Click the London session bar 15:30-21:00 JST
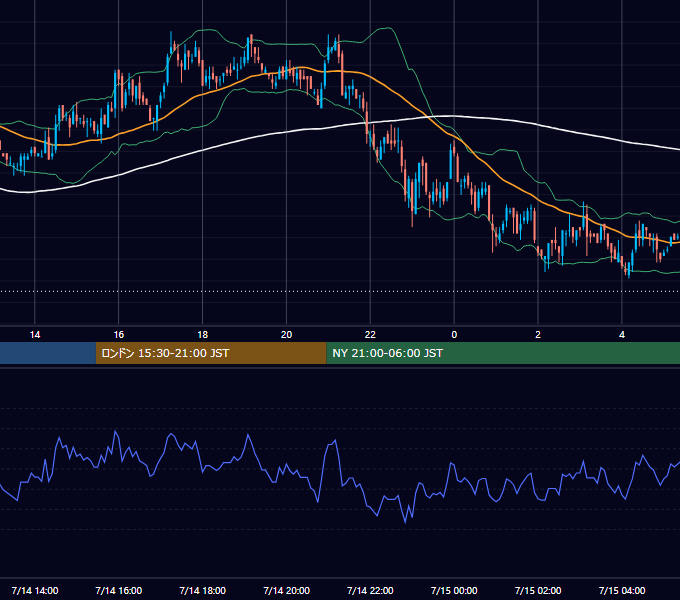The width and height of the screenshot is (680, 600). click(x=211, y=353)
